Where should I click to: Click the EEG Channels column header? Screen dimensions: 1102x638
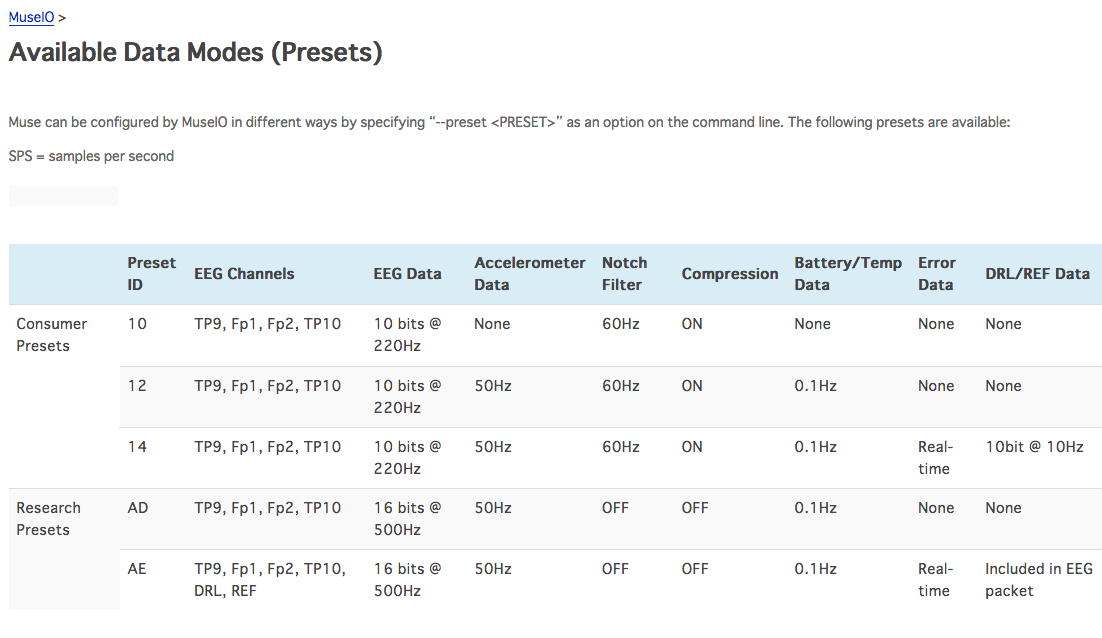[x=244, y=273]
